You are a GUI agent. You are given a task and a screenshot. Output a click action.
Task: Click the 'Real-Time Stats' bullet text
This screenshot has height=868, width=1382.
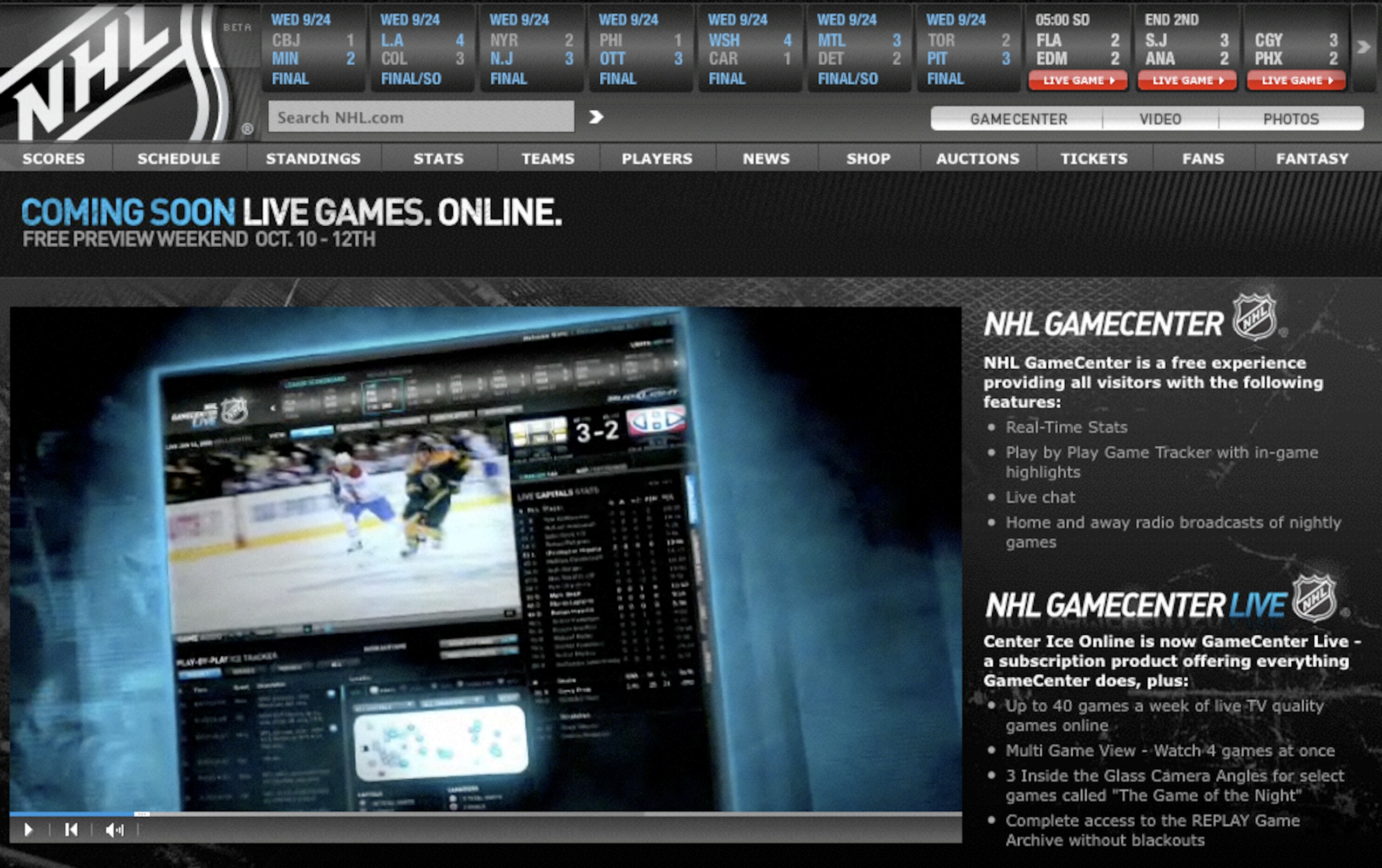point(1066,428)
